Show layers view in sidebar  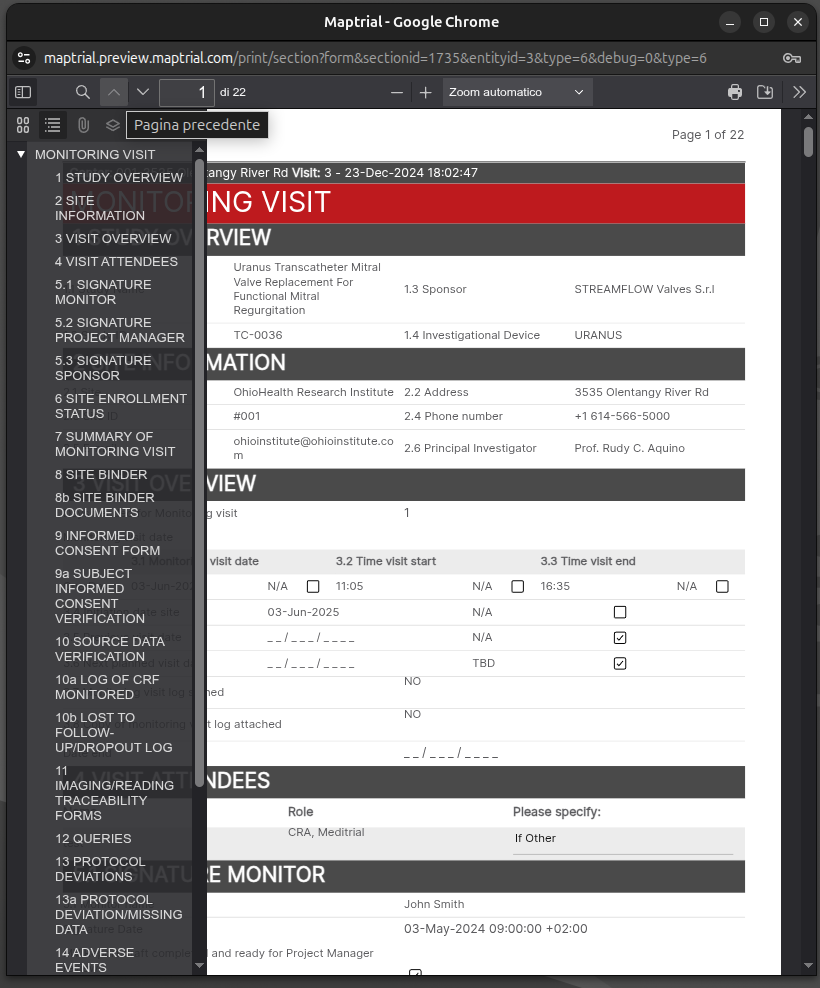click(x=113, y=125)
